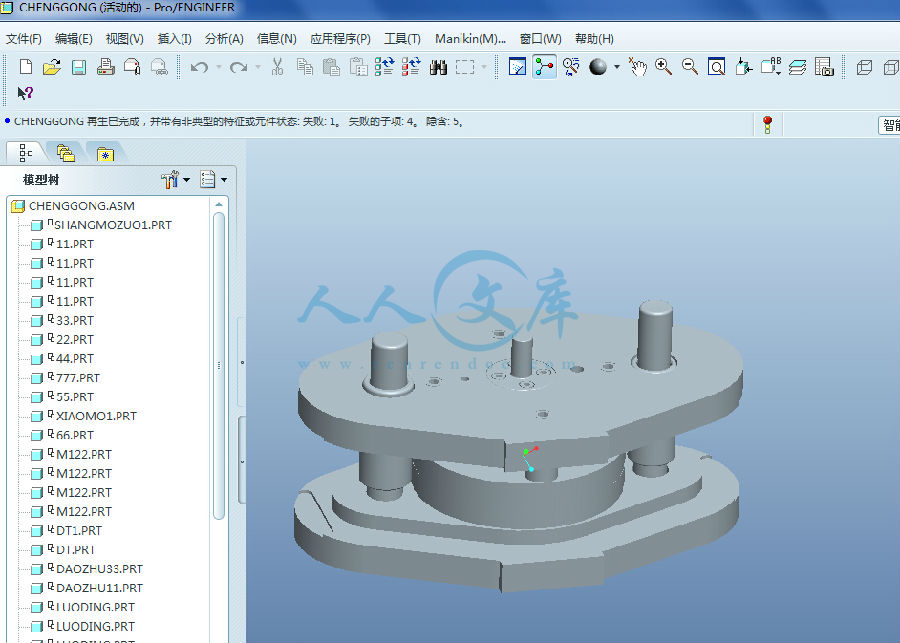This screenshot has height=643, width=900.
Task: Click the model tree scroll-up arrow
Action: [x=219, y=204]
